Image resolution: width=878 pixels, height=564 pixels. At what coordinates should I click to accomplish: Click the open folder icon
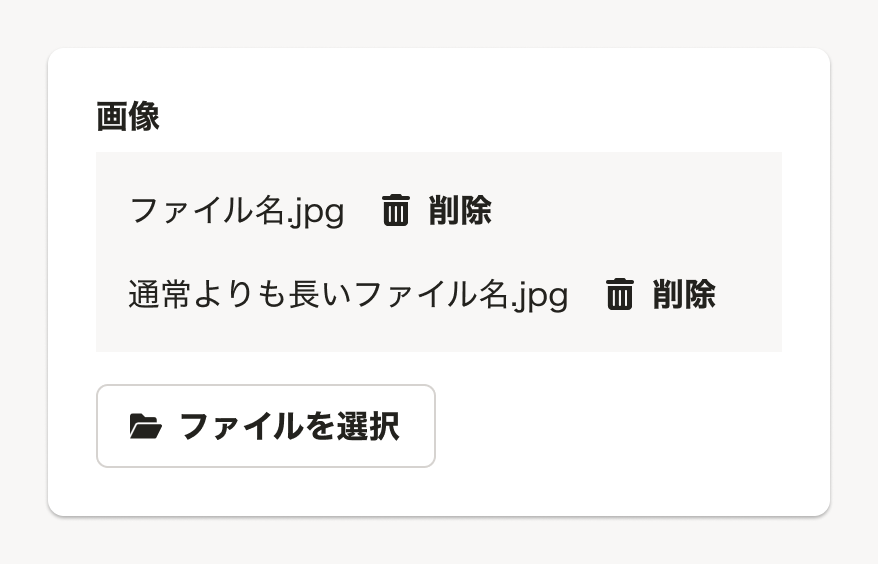[145, 427]
